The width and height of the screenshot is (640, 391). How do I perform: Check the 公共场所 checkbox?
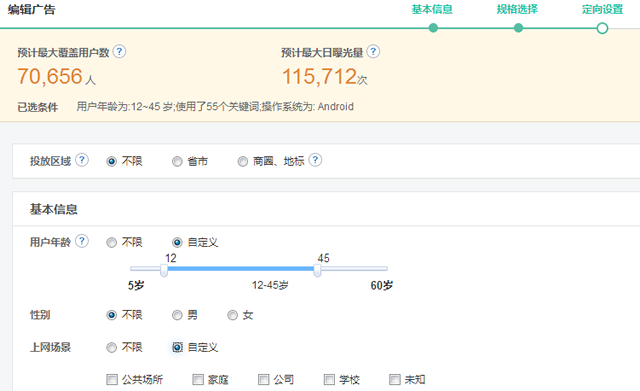tap(112, 380)
